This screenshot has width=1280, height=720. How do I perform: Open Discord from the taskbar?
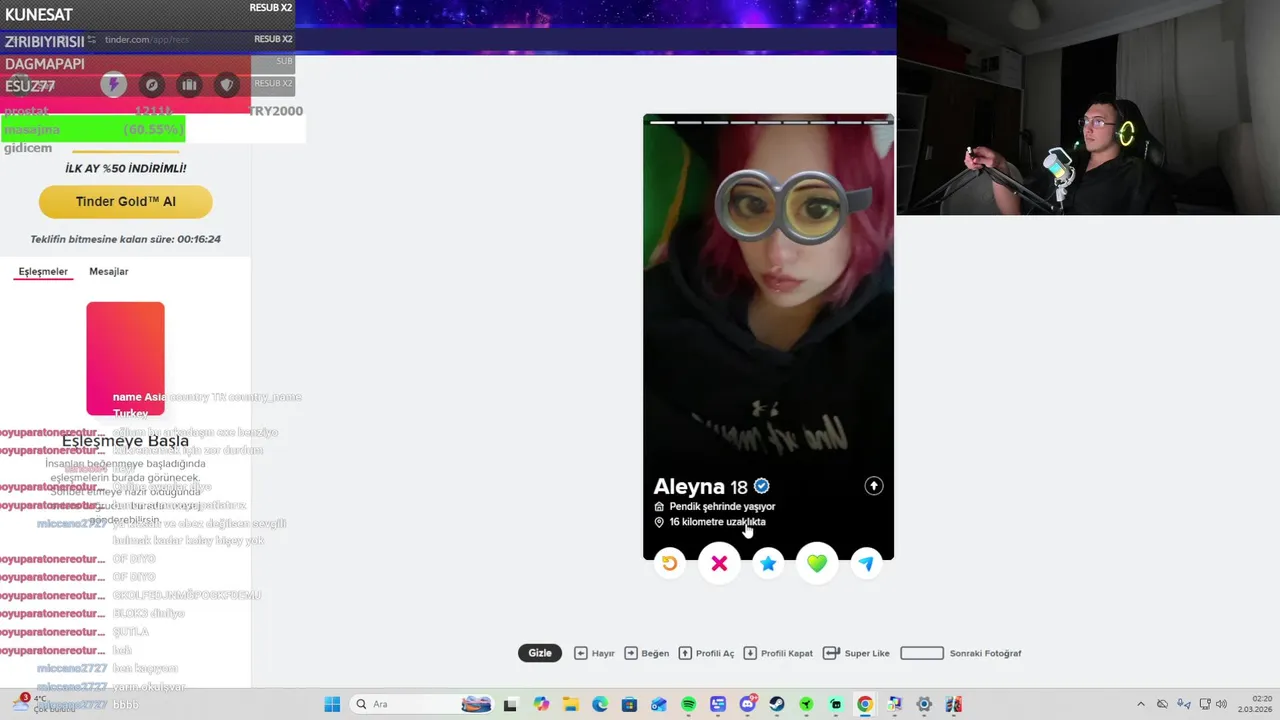[x=747, y=704]
